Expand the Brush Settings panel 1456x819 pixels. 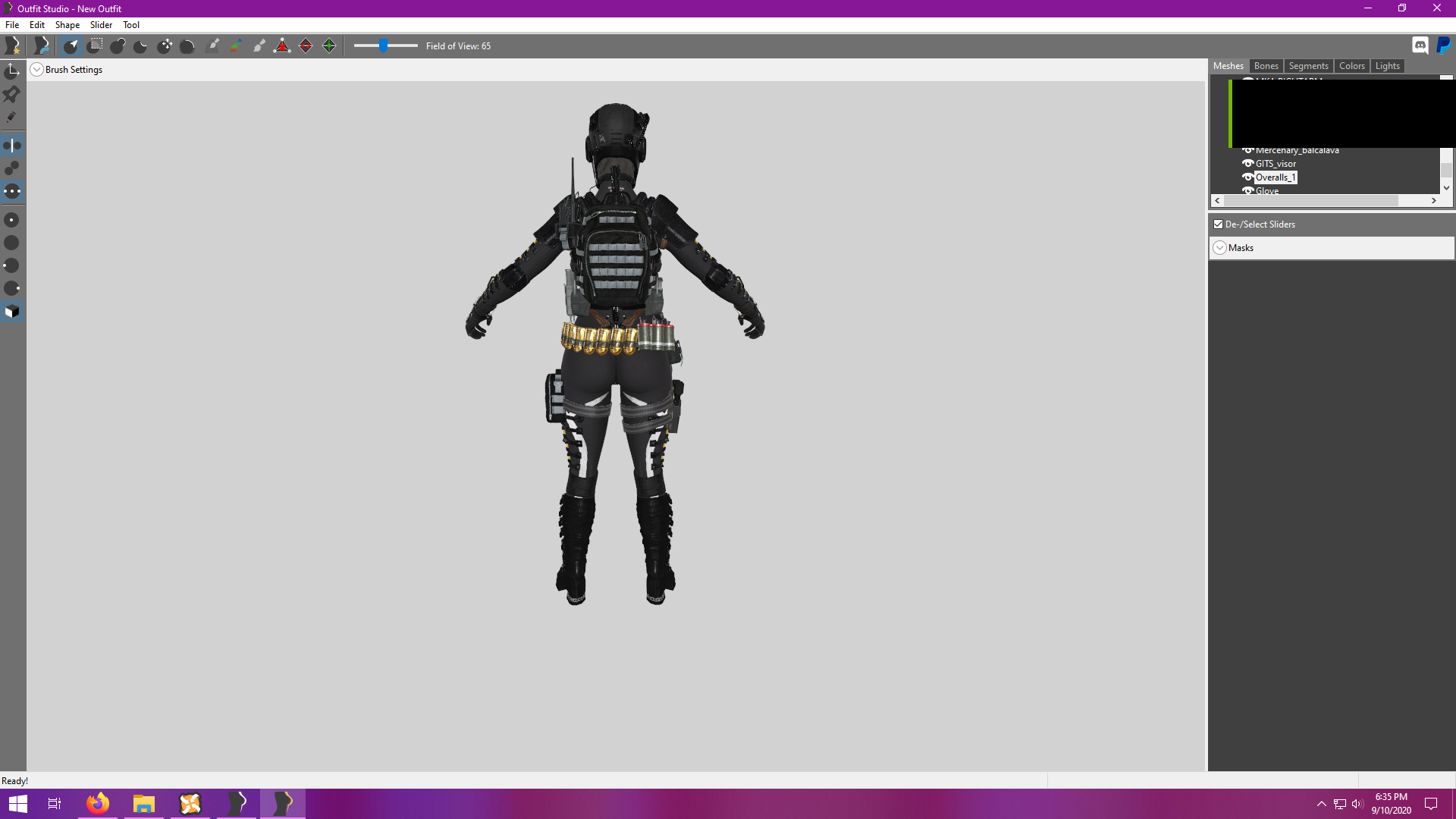(x=36, y=70)
